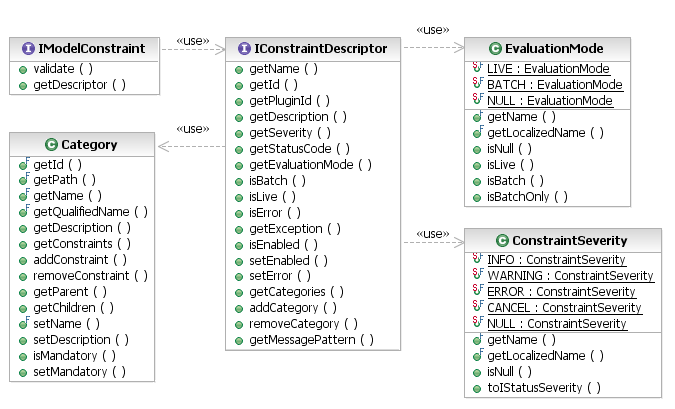The height and width of the screenshot is (409, 675).
Task: Click the interface icon beside IConstraintDescriptor
Action: click(x=244, y=48)
